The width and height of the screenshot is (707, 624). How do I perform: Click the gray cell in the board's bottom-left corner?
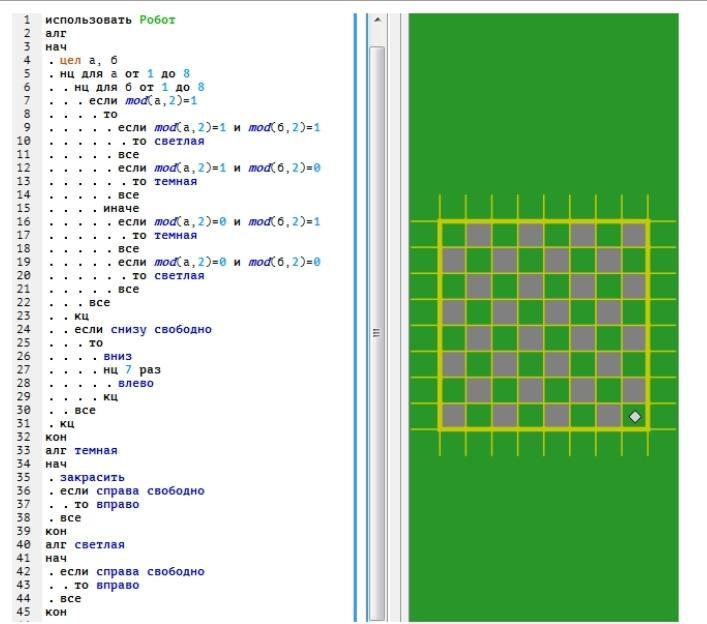pos(453,416)
